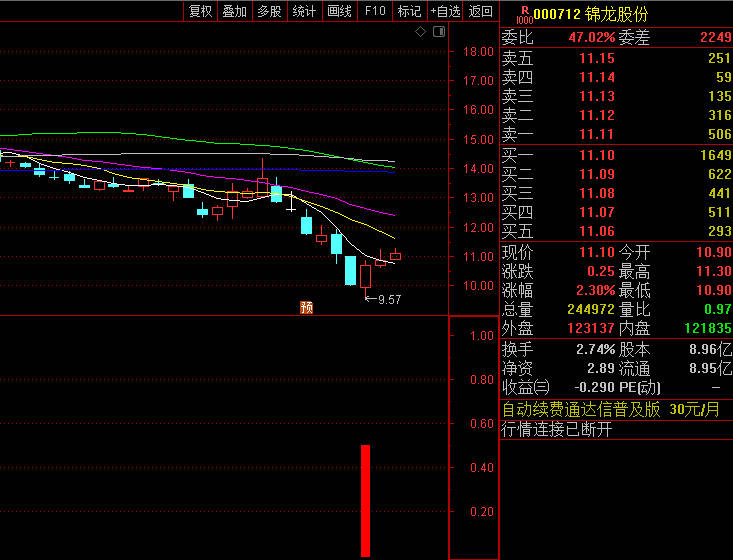Add stock via +自选 button

pyautogui.click(x=445, y=11)
